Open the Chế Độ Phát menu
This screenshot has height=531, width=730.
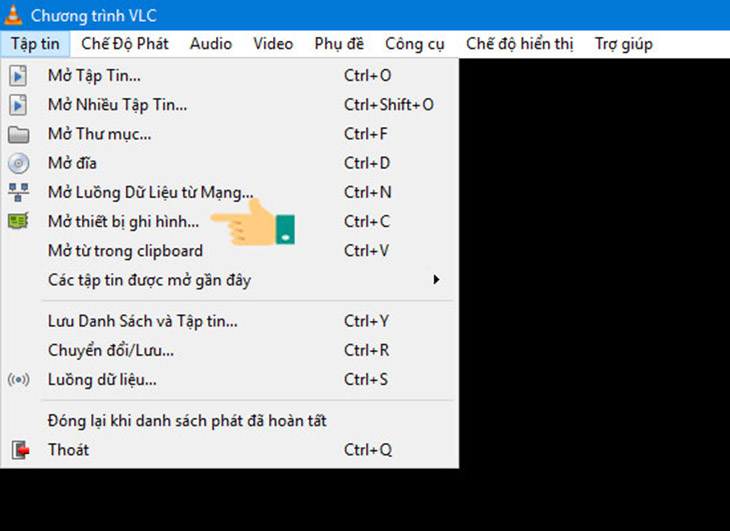[125, 44]
